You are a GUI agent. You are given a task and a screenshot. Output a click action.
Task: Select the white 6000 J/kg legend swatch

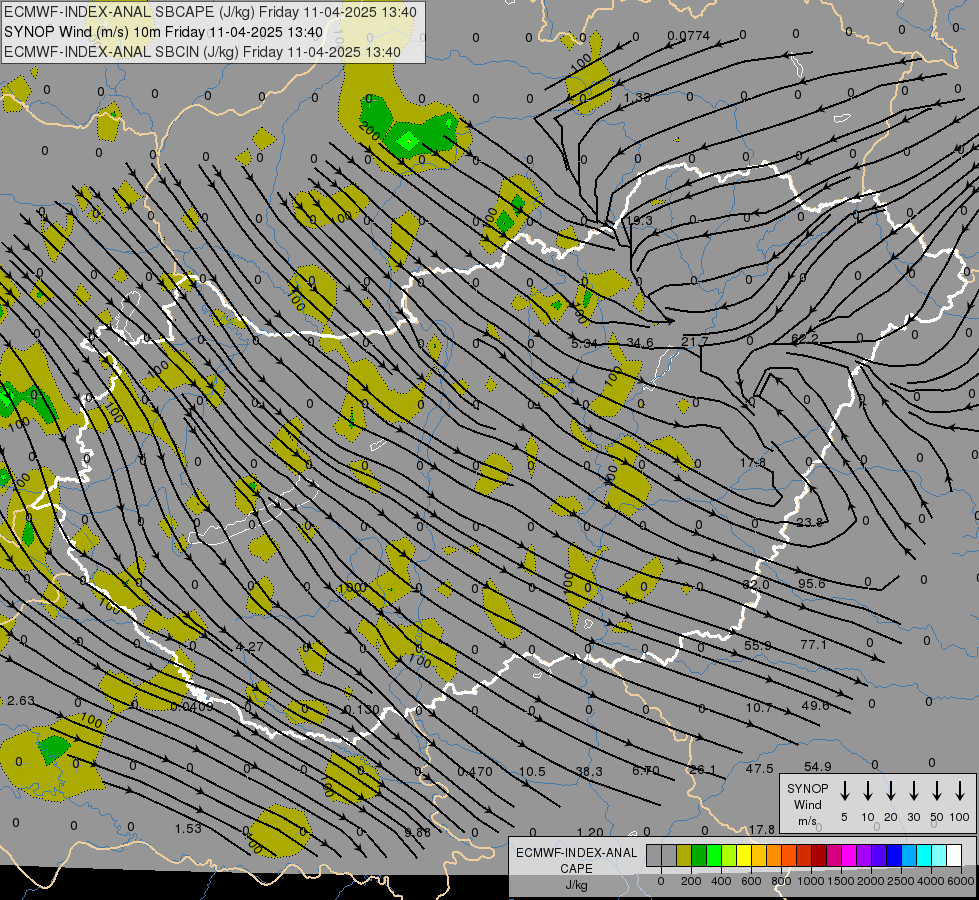[953, 856]
